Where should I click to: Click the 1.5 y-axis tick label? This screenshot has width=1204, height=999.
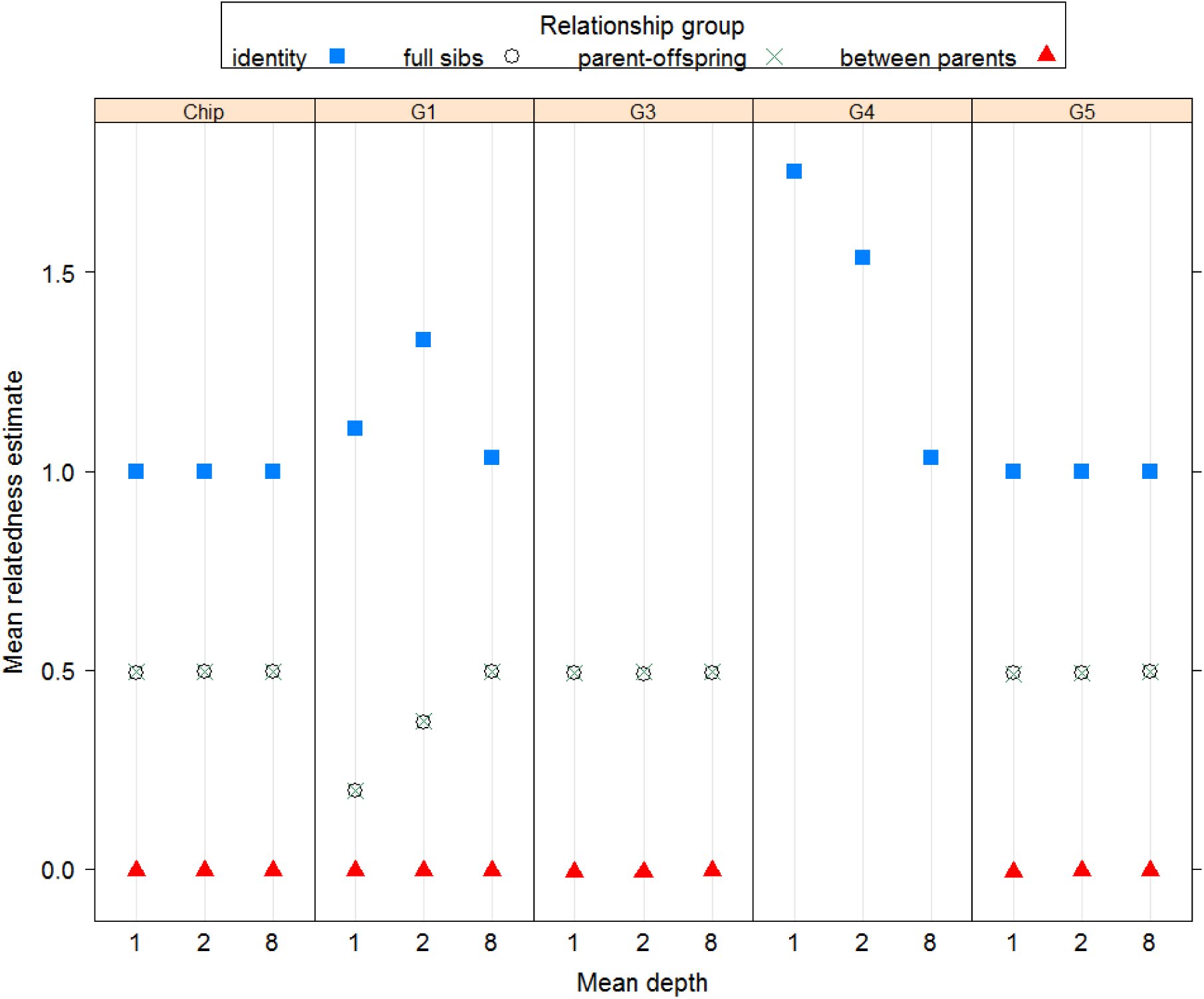point(57,273)
